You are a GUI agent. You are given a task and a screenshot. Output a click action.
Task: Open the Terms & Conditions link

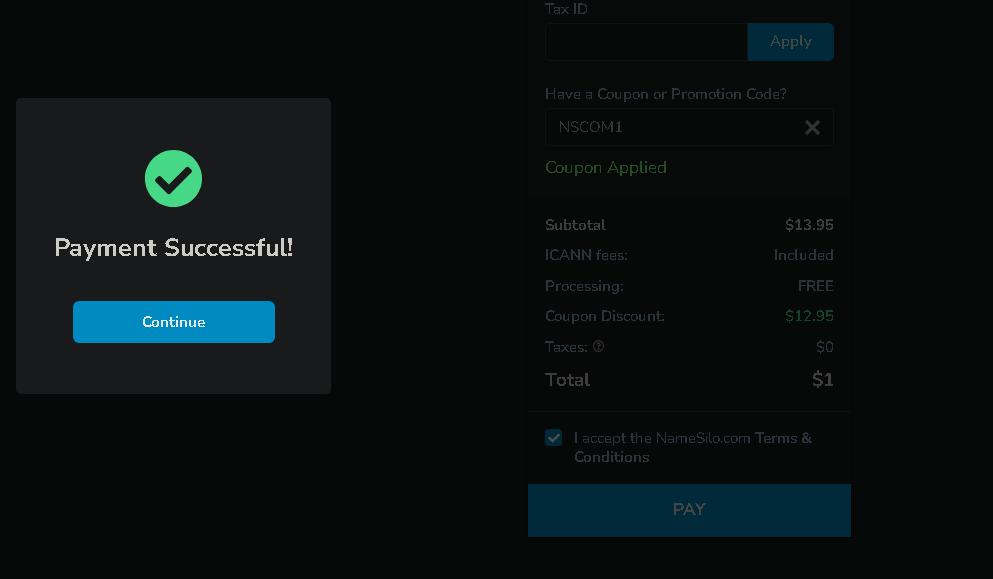[693, 447]
